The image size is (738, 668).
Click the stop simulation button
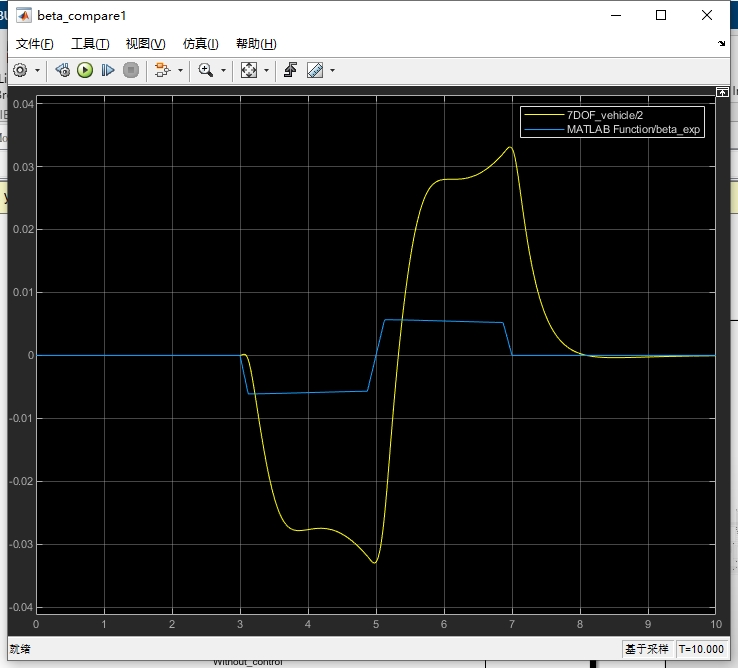click(131, 71)
